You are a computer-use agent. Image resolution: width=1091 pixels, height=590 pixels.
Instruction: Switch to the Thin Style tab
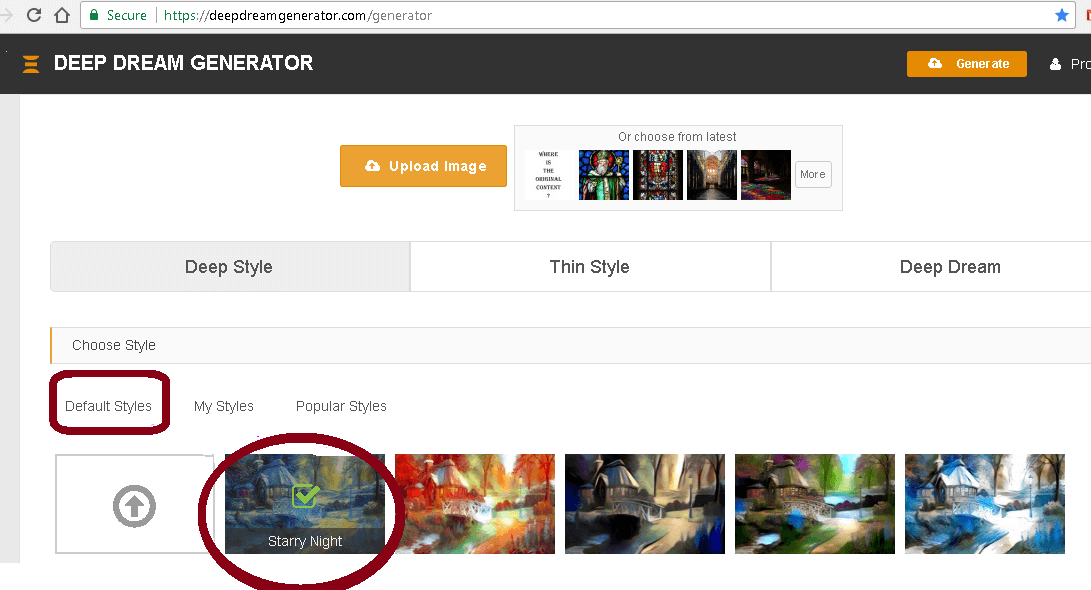point(589,266)
